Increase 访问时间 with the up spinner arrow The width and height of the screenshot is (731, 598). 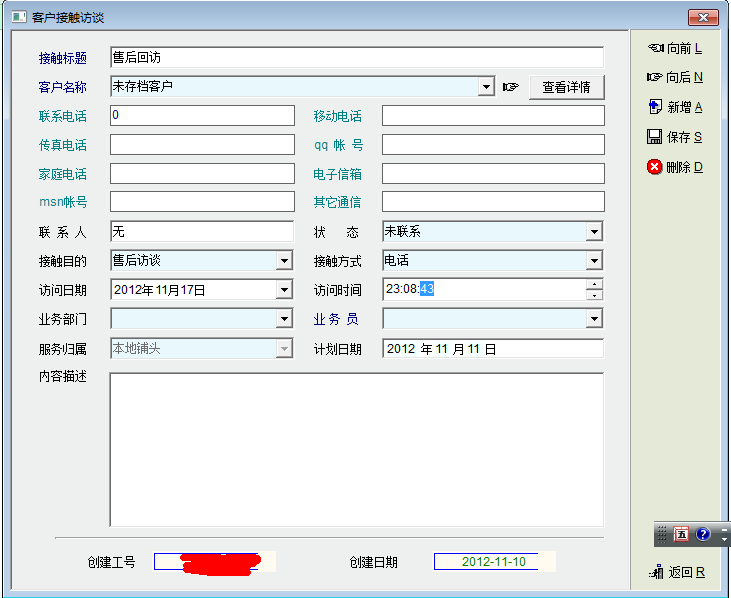pyautogui.click(x=595, y=284)
